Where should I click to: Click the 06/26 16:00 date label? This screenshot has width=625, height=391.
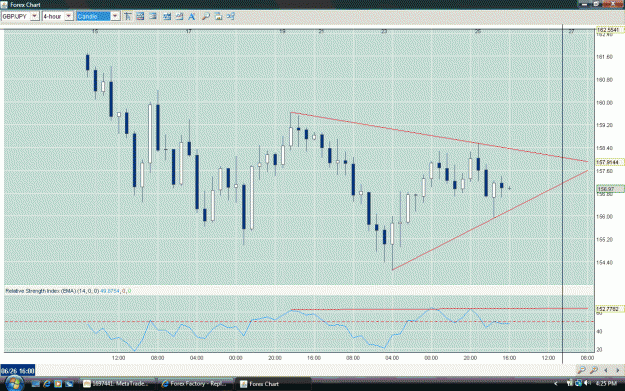18,371
